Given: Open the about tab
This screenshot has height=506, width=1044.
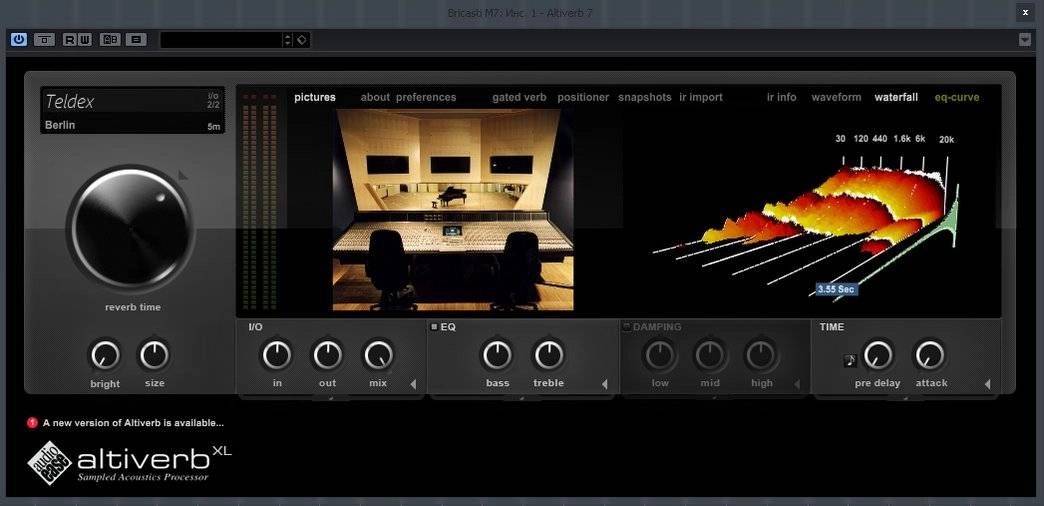Looking at the screenshot, I should click(375, 97).
